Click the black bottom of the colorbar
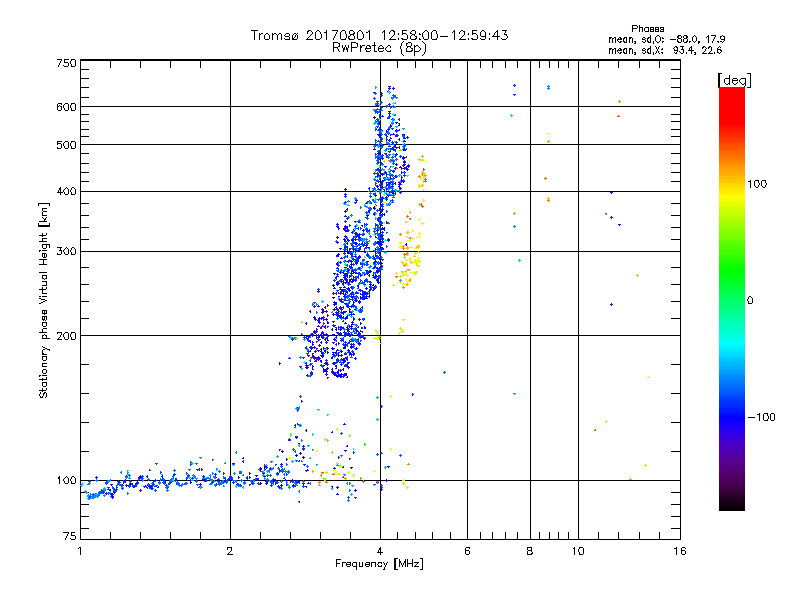 click(732, 503)
